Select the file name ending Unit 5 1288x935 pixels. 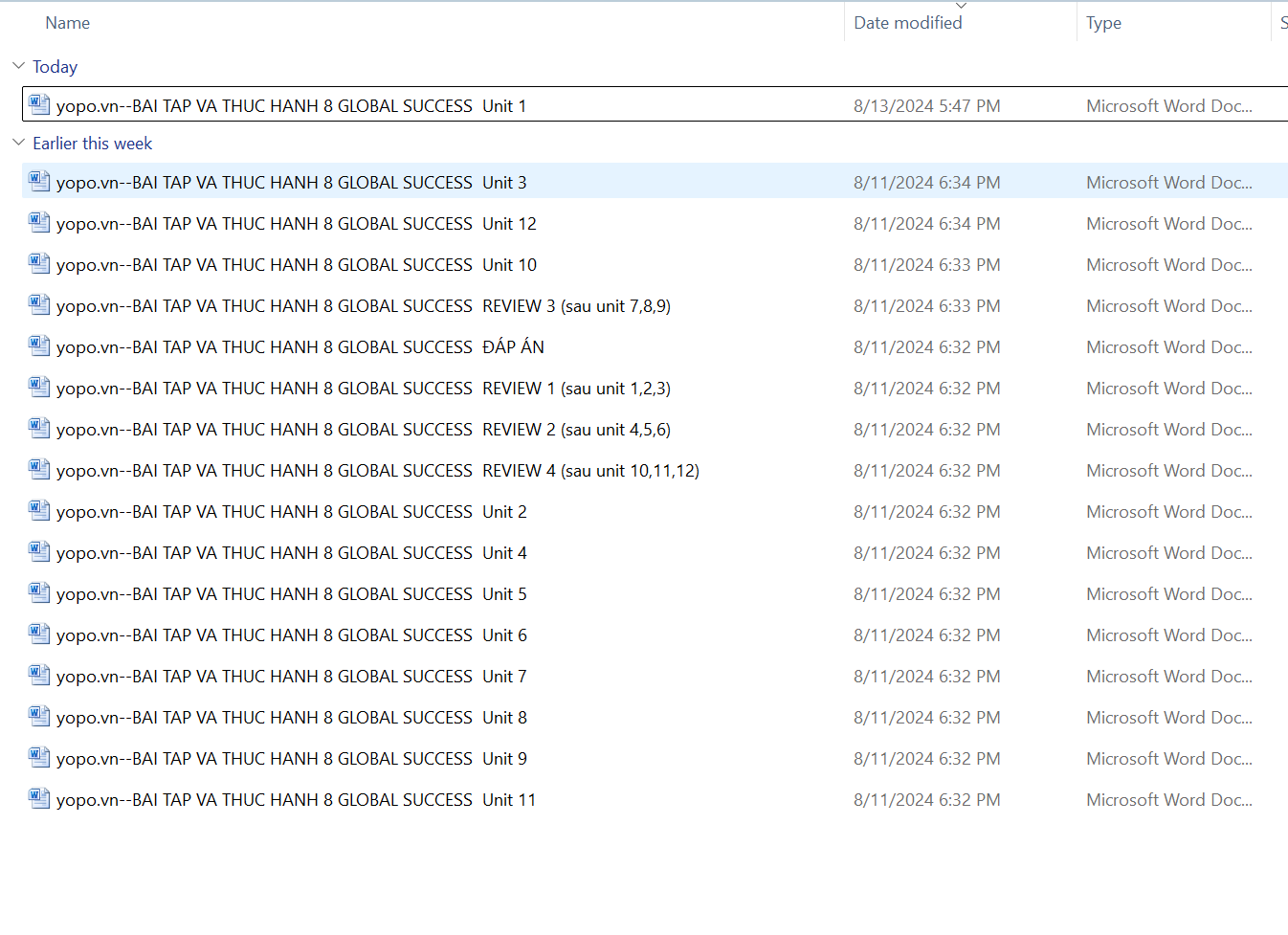[291, 594]
